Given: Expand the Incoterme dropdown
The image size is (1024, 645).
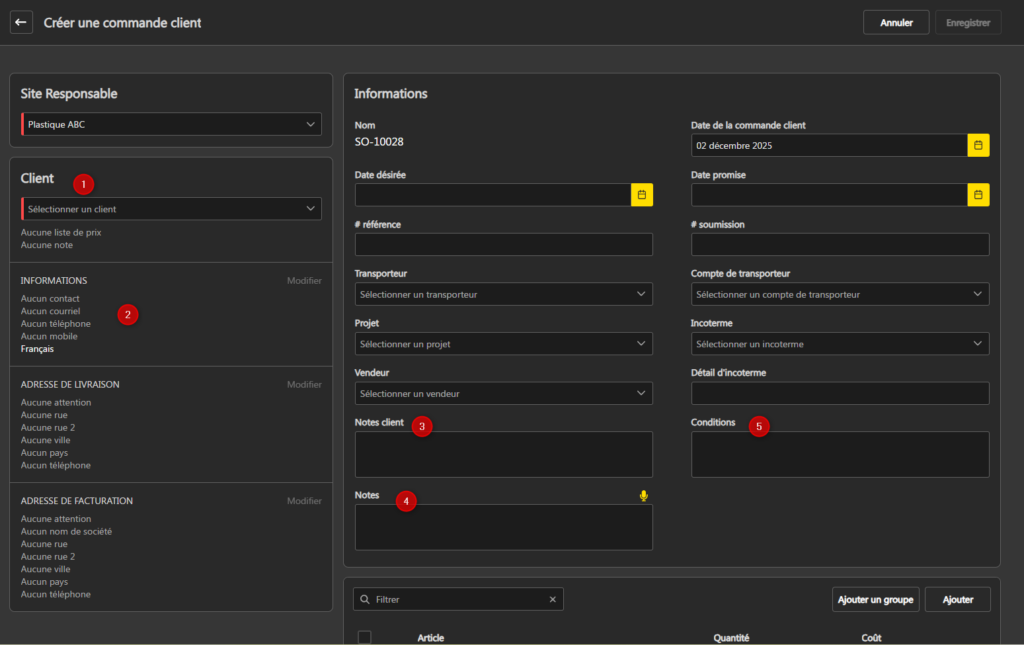Looking at the screenshot, I should (x=839, y=344).
